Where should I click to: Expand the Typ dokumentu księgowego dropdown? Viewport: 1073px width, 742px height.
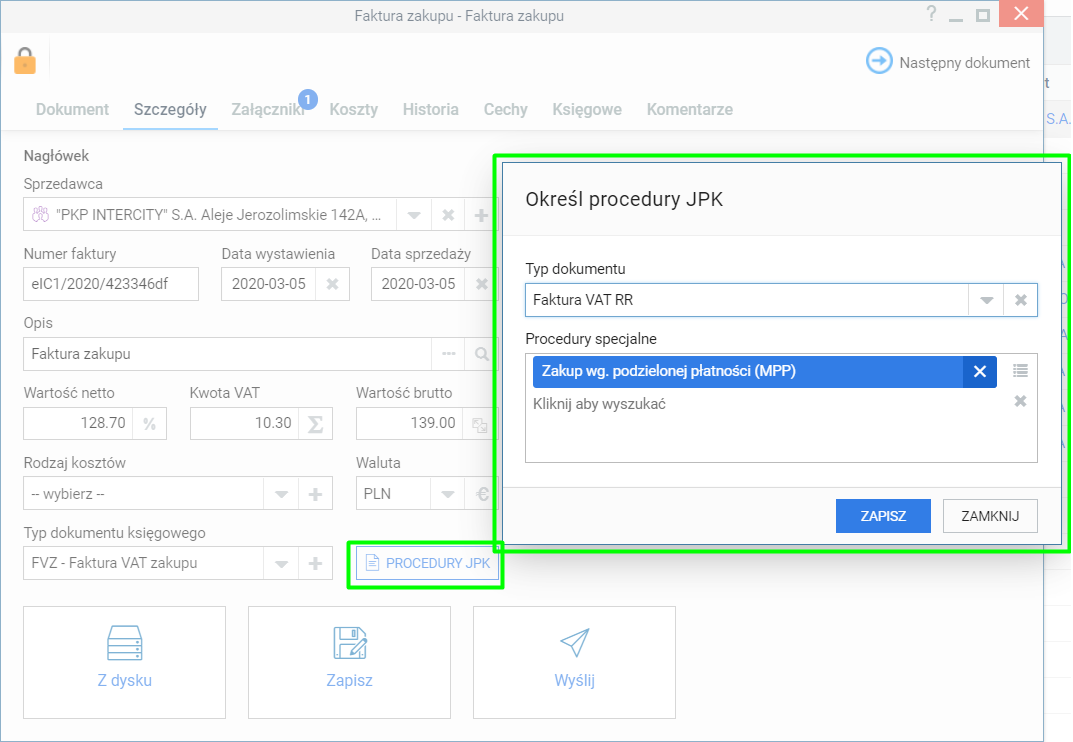[x=281, y=563]
